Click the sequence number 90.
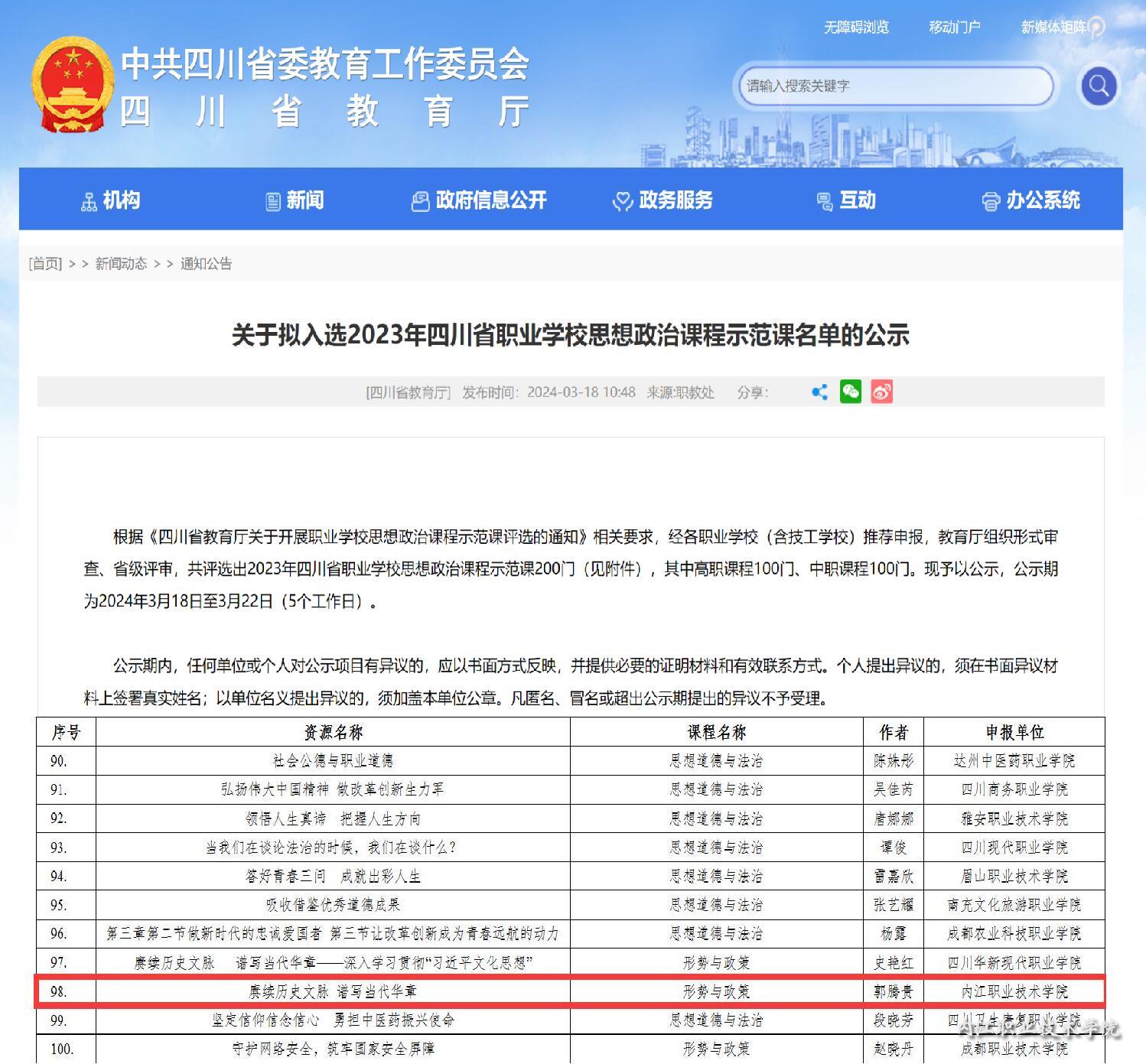Screen dimensions: 1146x1064 coord(58,760)
